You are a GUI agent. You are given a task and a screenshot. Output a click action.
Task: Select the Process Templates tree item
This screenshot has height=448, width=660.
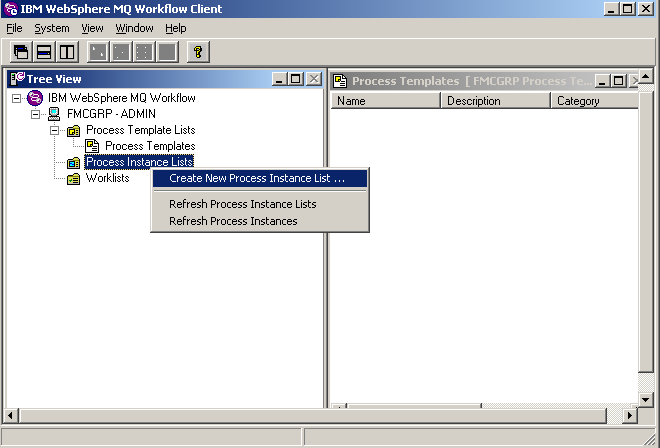tap(150, 146)
